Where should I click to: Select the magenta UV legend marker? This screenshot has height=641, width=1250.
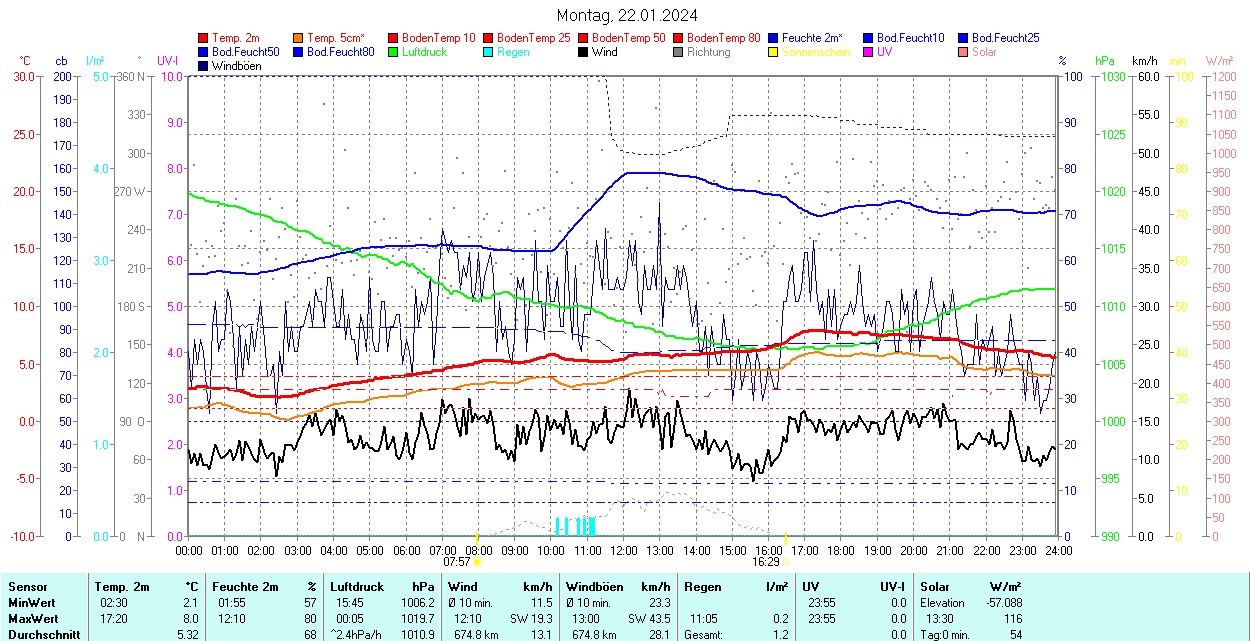pyautogui.click(x=868, y=52)
